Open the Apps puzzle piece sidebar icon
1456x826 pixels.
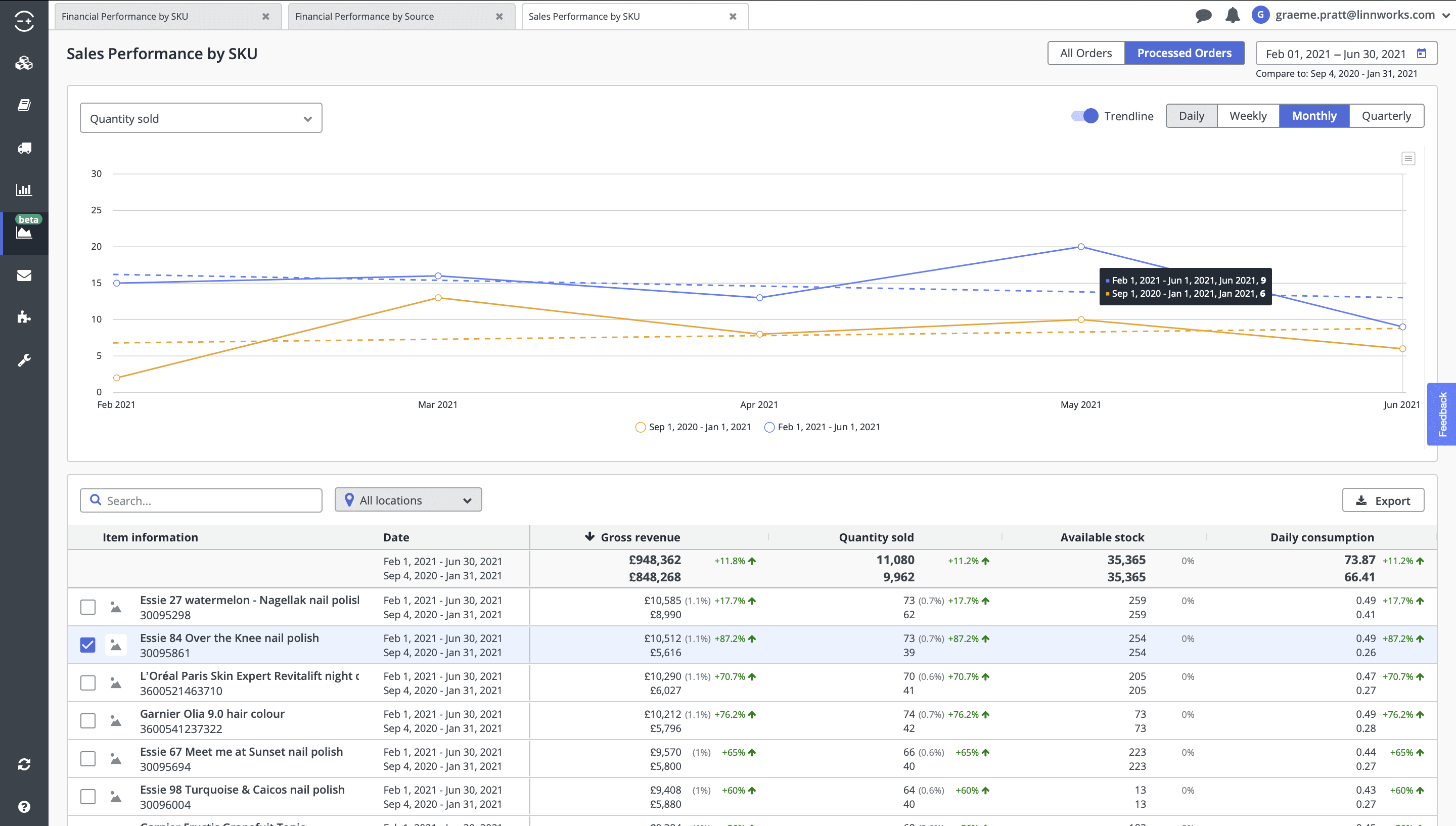click(24, 317)
